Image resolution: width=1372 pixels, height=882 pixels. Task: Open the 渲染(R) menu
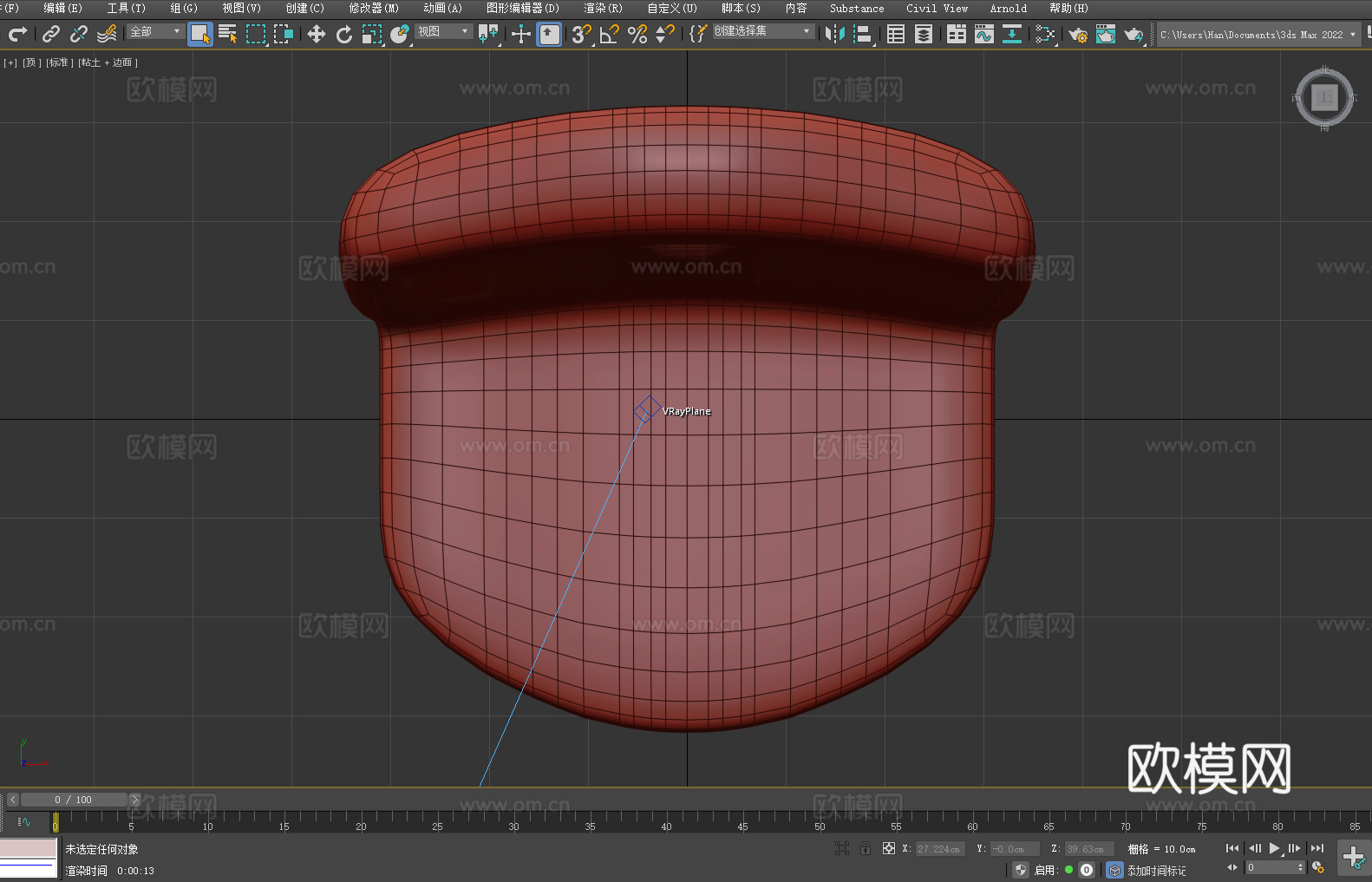tap(603, 8)
